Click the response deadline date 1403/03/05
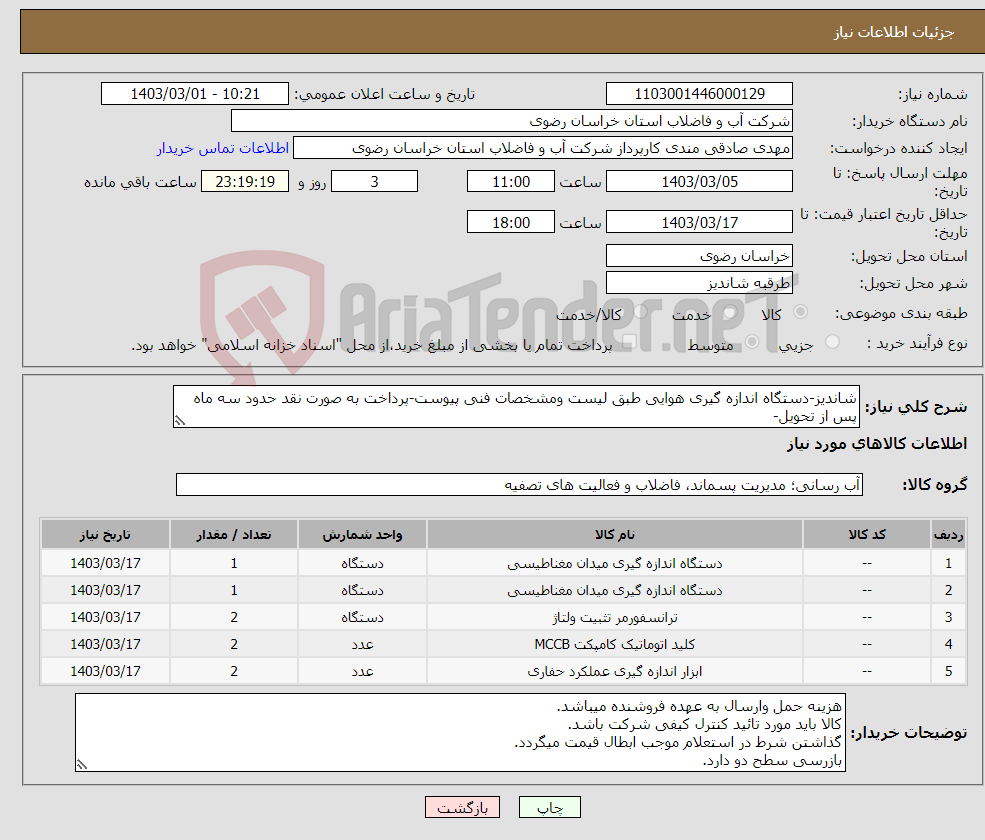The width and height of the screenshot is (985, 840). tap(699, 182)
